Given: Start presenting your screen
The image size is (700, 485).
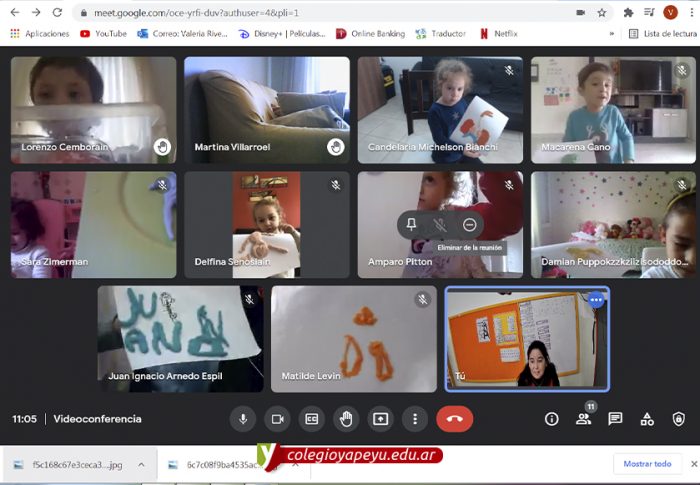Looking at the screenshot, I should (x=380, y=419).
